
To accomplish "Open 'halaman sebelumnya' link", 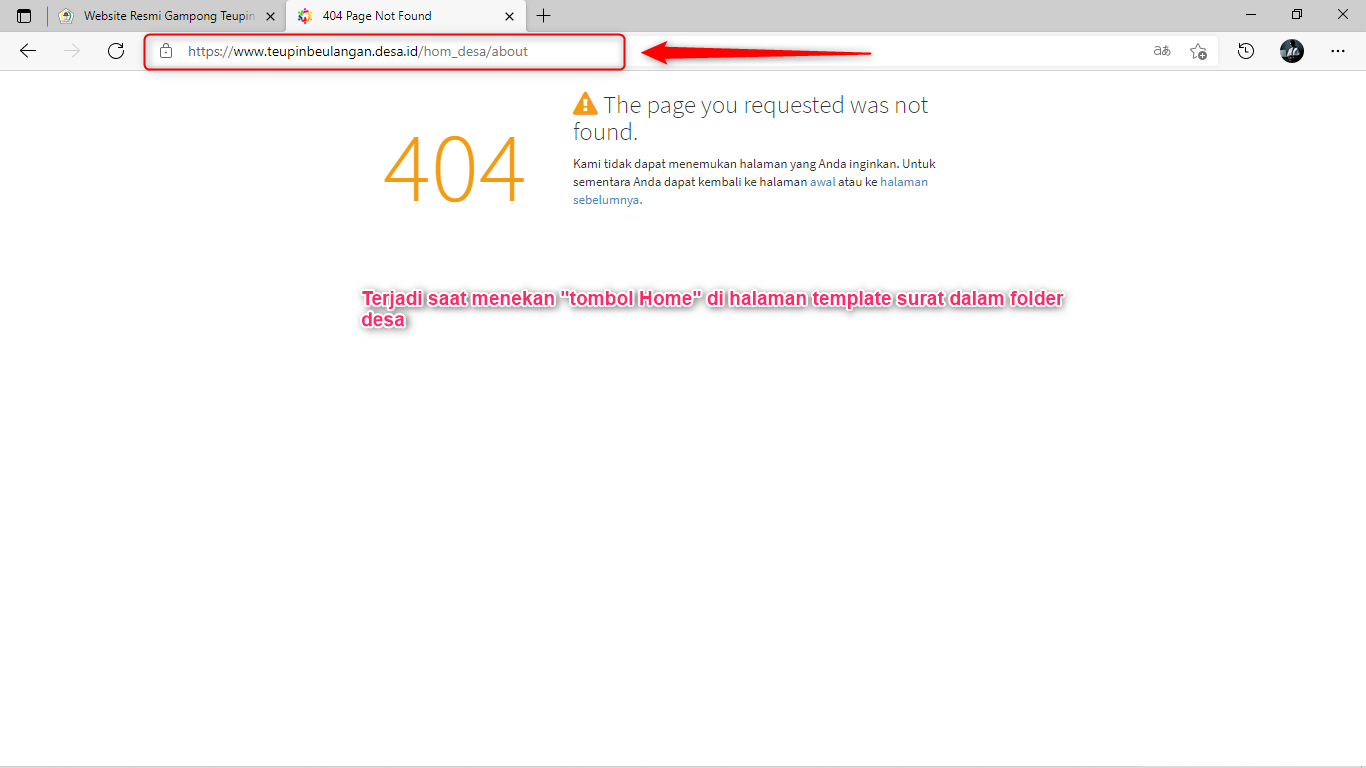I will pyautogui.click(x=904, y=181).
